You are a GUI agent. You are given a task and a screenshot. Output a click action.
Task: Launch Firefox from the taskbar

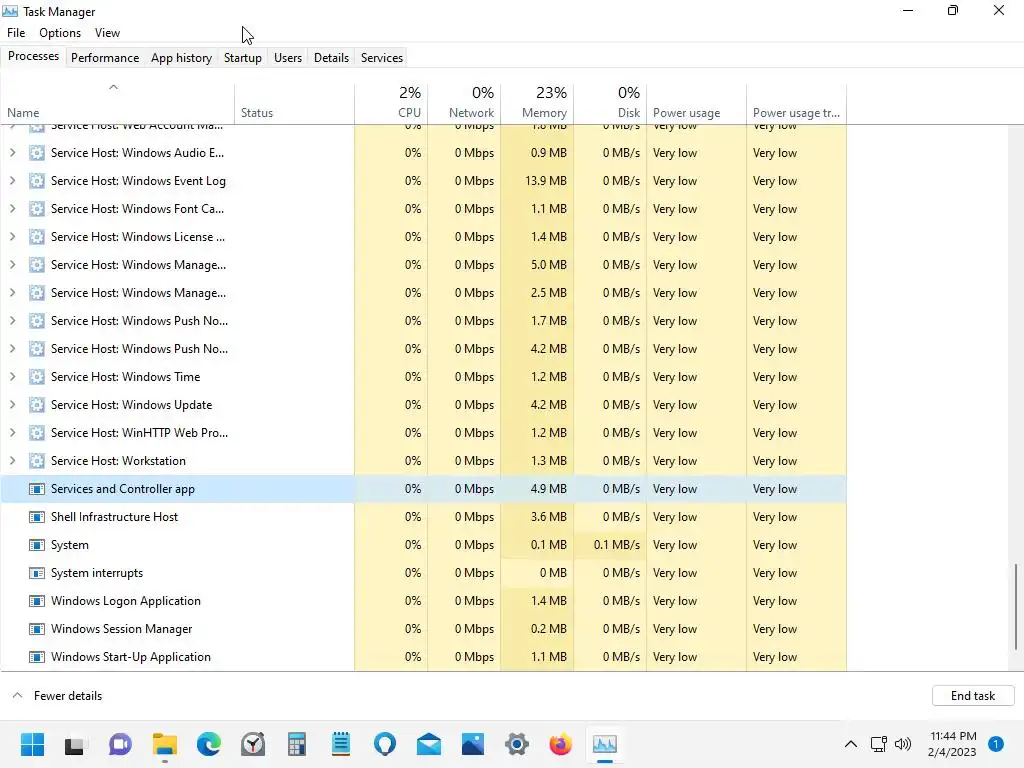click(x=560, y=744)
